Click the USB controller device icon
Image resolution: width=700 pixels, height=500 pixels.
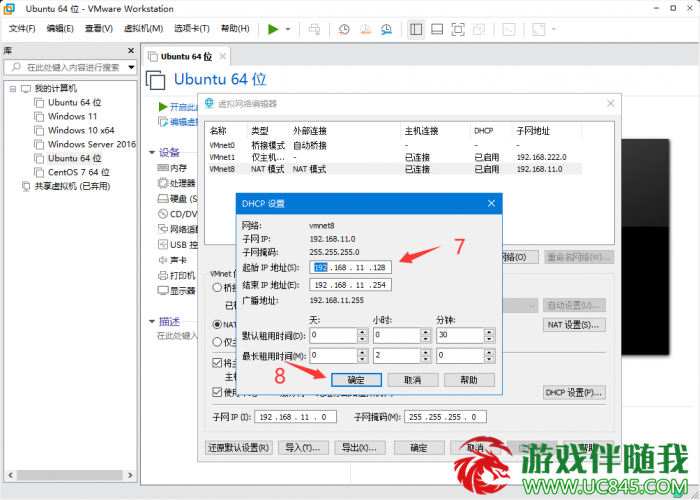[x=163, y=245]
